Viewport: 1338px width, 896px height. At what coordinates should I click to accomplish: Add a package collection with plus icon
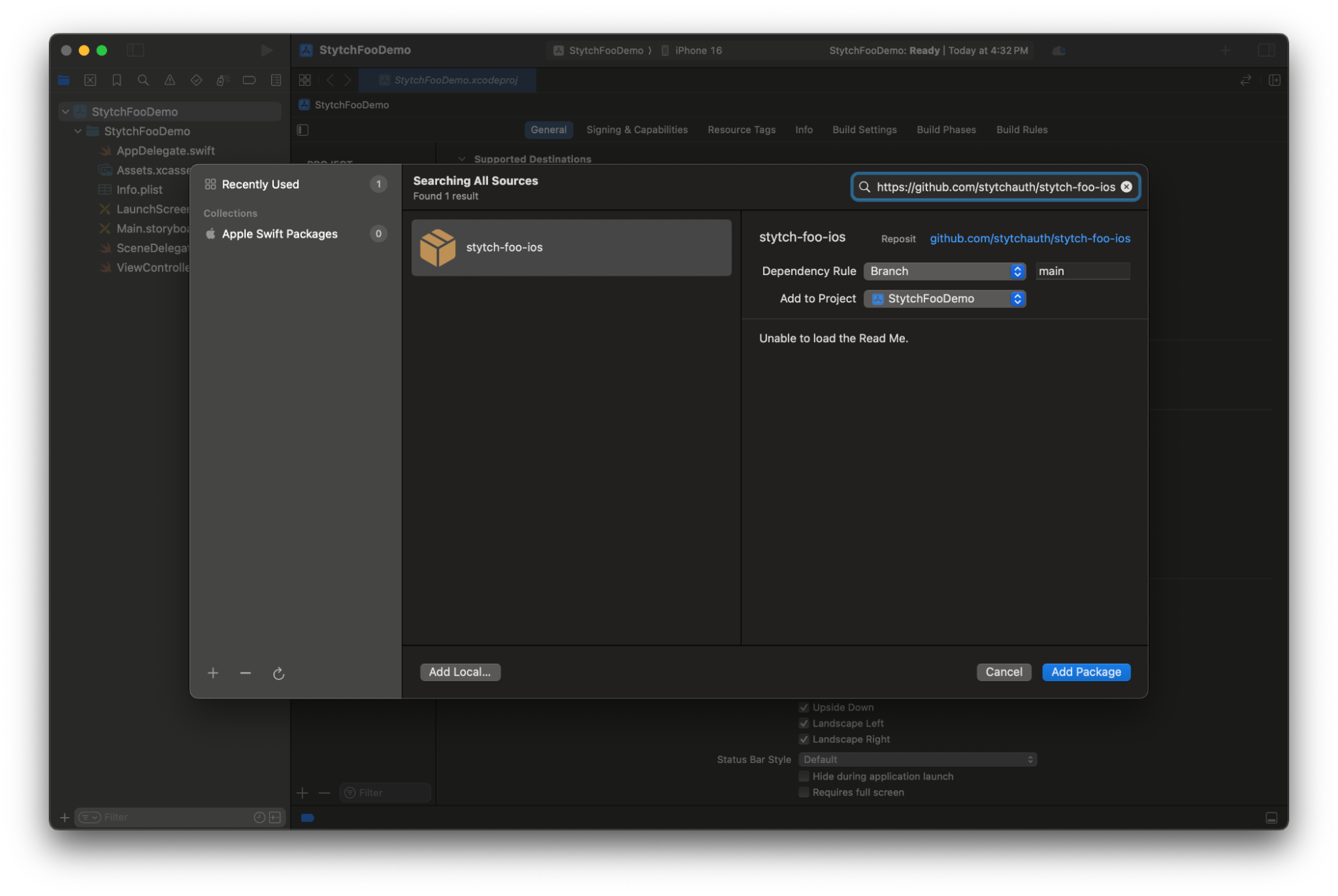click(x=213, y=673)
